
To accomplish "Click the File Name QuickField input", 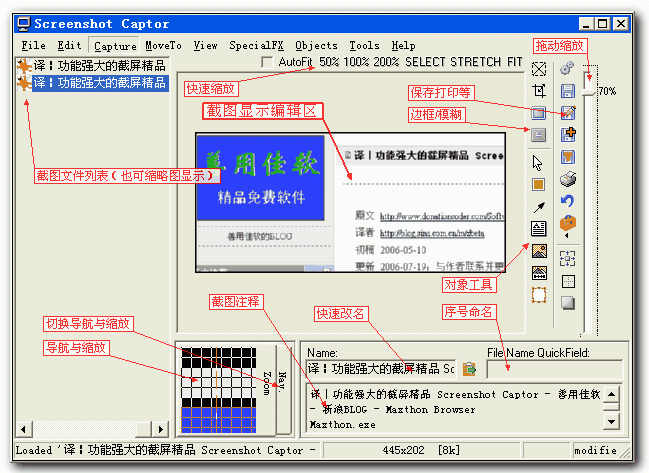I will [555, 369].
